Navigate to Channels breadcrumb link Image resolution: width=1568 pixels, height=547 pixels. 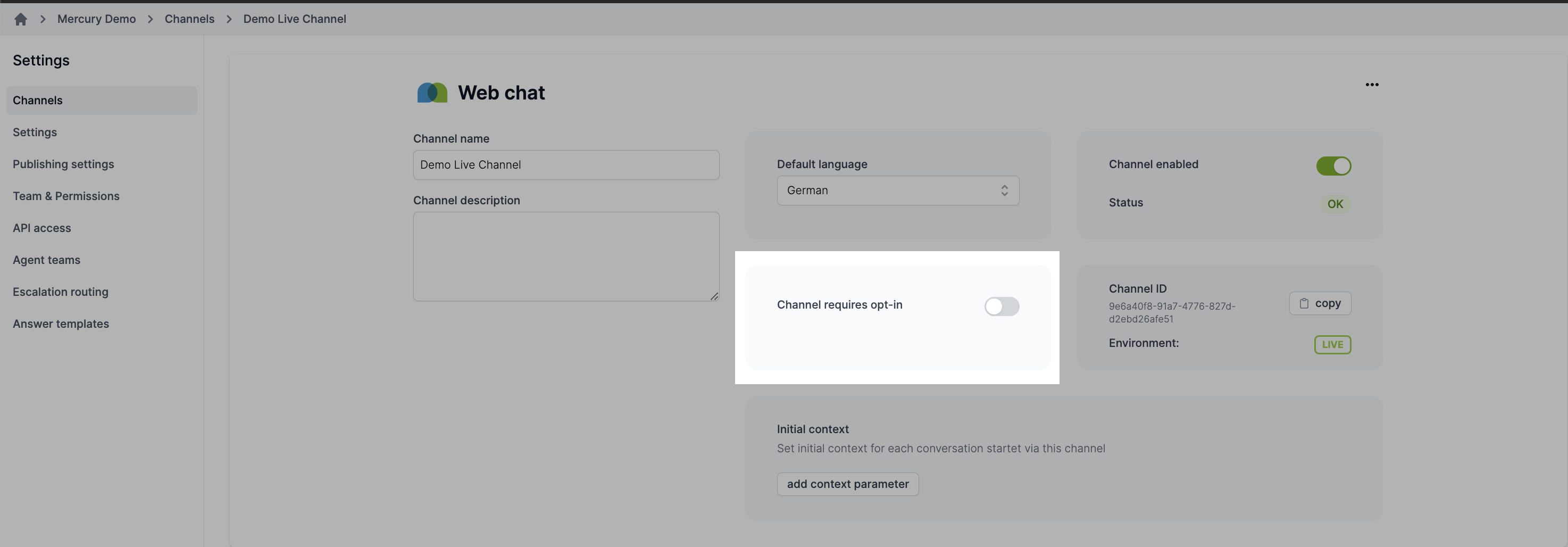189,19
